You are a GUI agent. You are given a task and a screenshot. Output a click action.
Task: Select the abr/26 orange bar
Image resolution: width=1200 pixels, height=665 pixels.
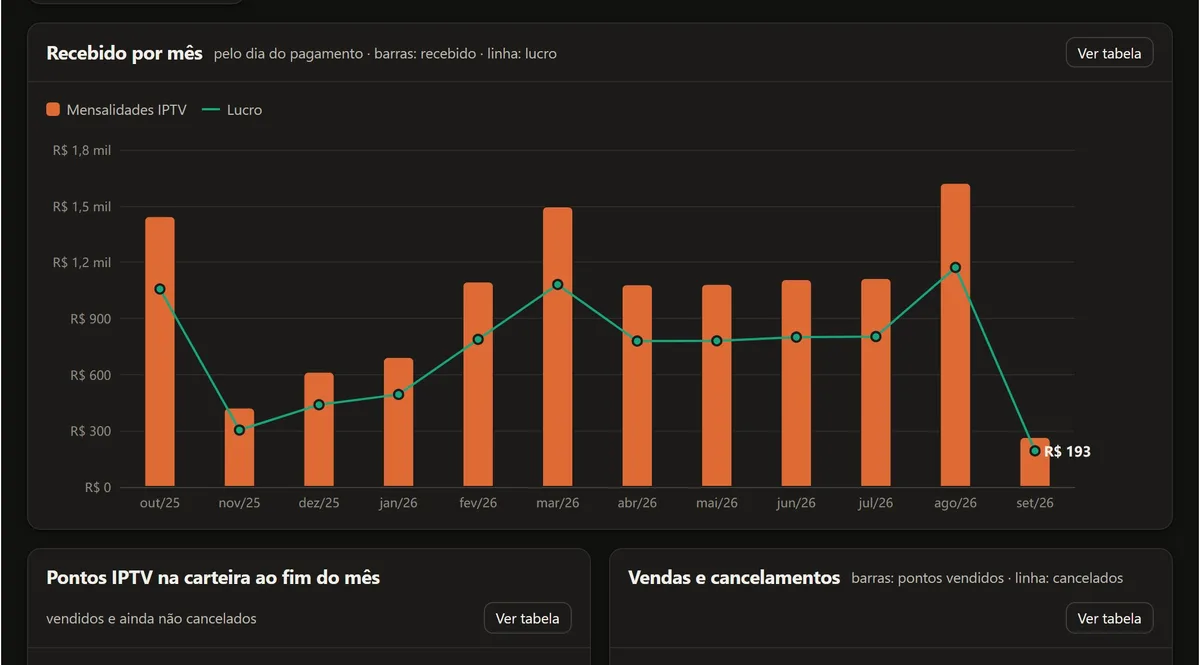pyautogui.click(x=637, y=386)
